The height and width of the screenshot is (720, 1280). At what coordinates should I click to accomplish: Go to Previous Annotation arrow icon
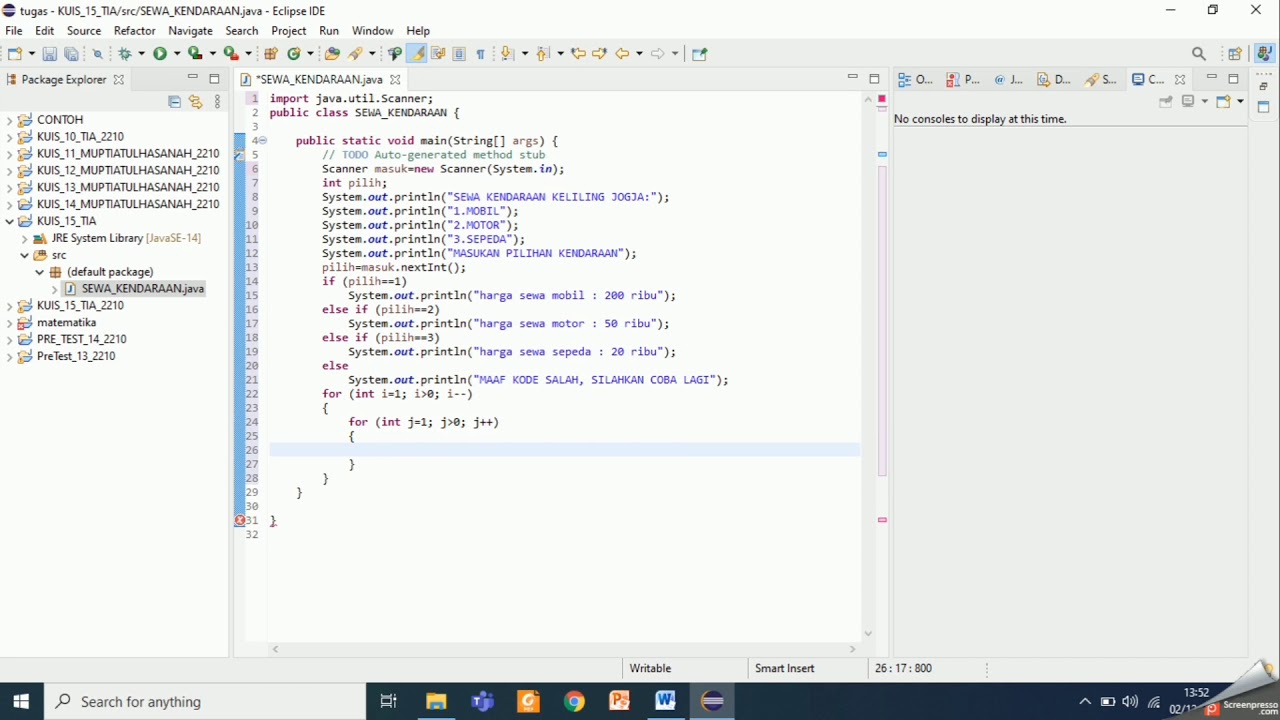pyautogui.click(x=542, y=54)
